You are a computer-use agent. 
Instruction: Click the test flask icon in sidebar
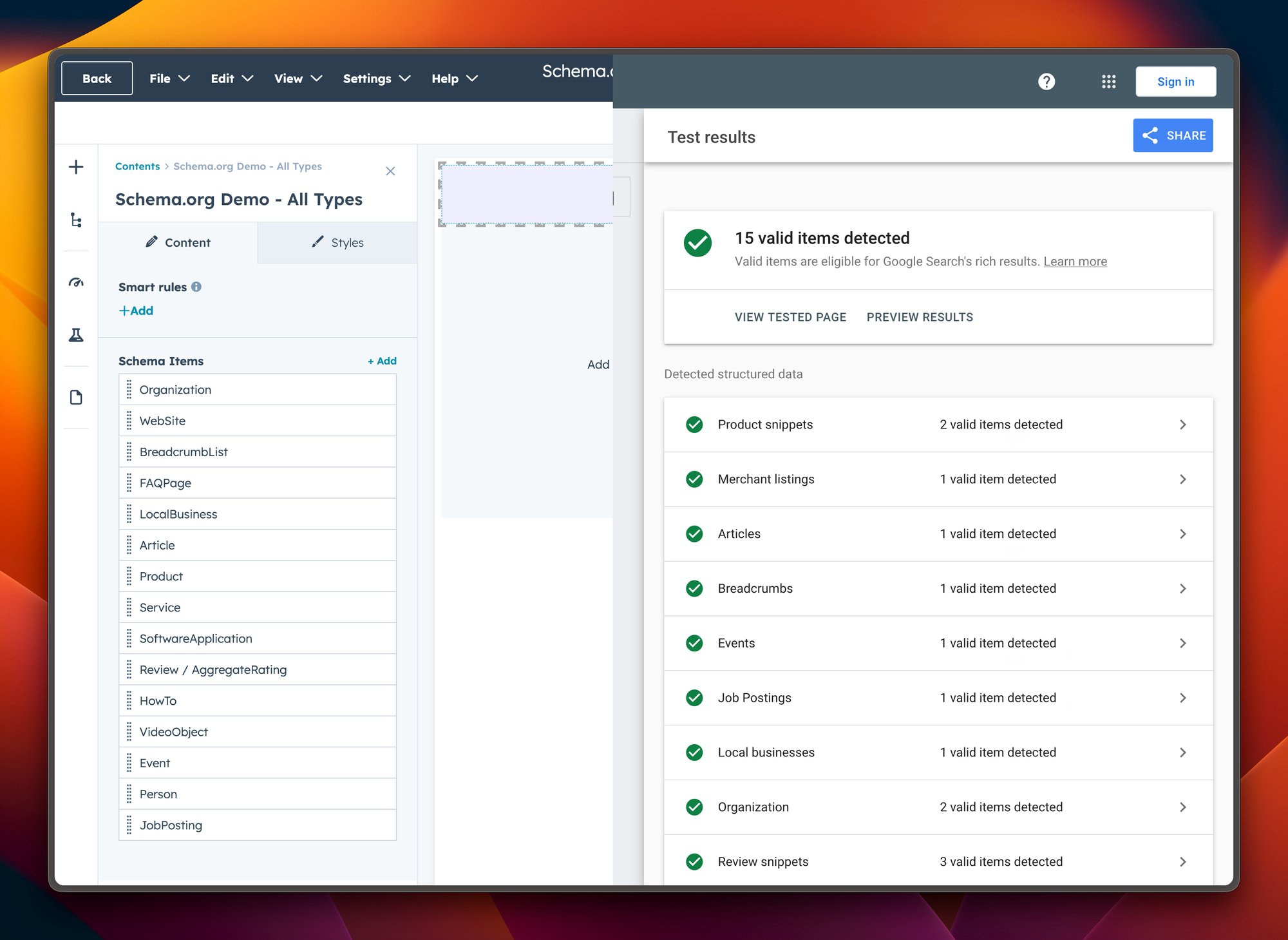click(x=76, y=335)
